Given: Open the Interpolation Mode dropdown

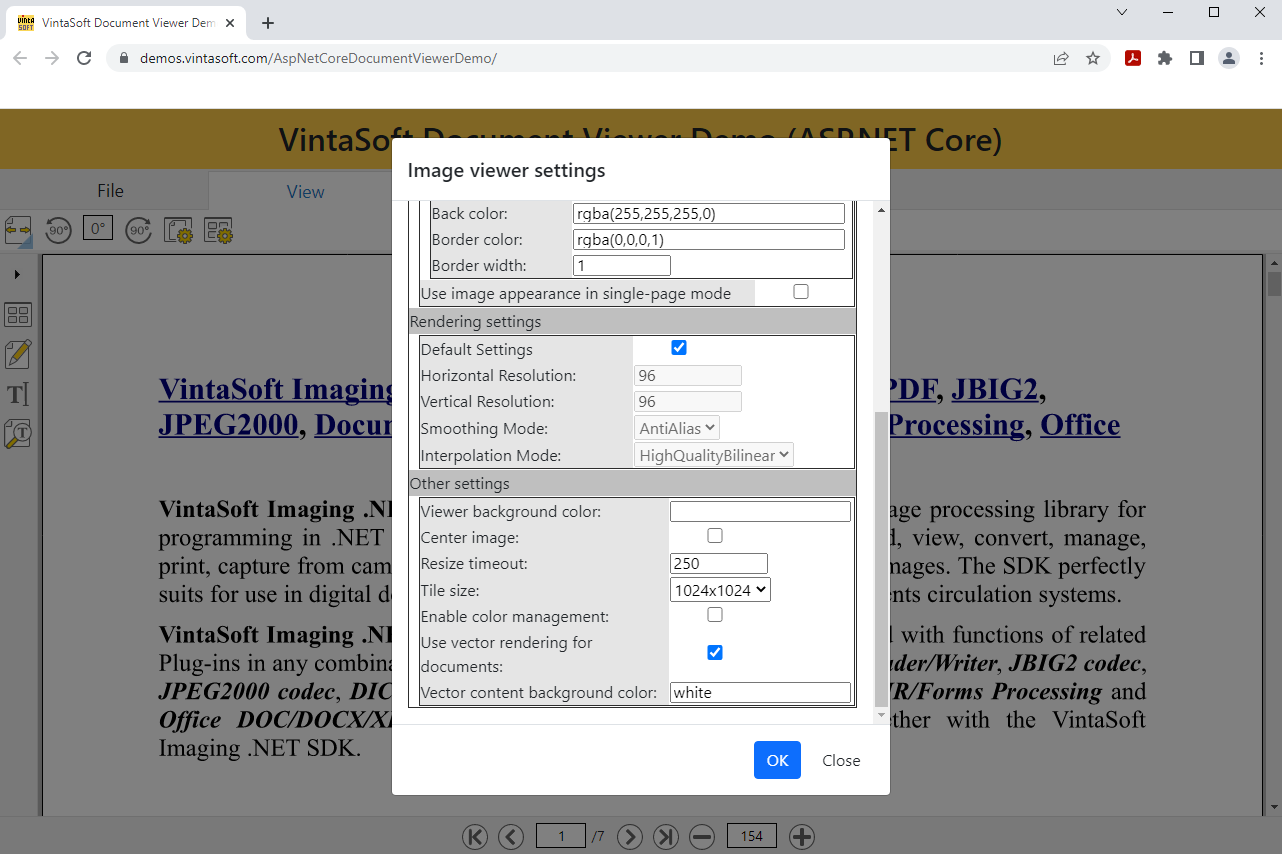Looking at the screenshot, I should click(x=714, y=455).
